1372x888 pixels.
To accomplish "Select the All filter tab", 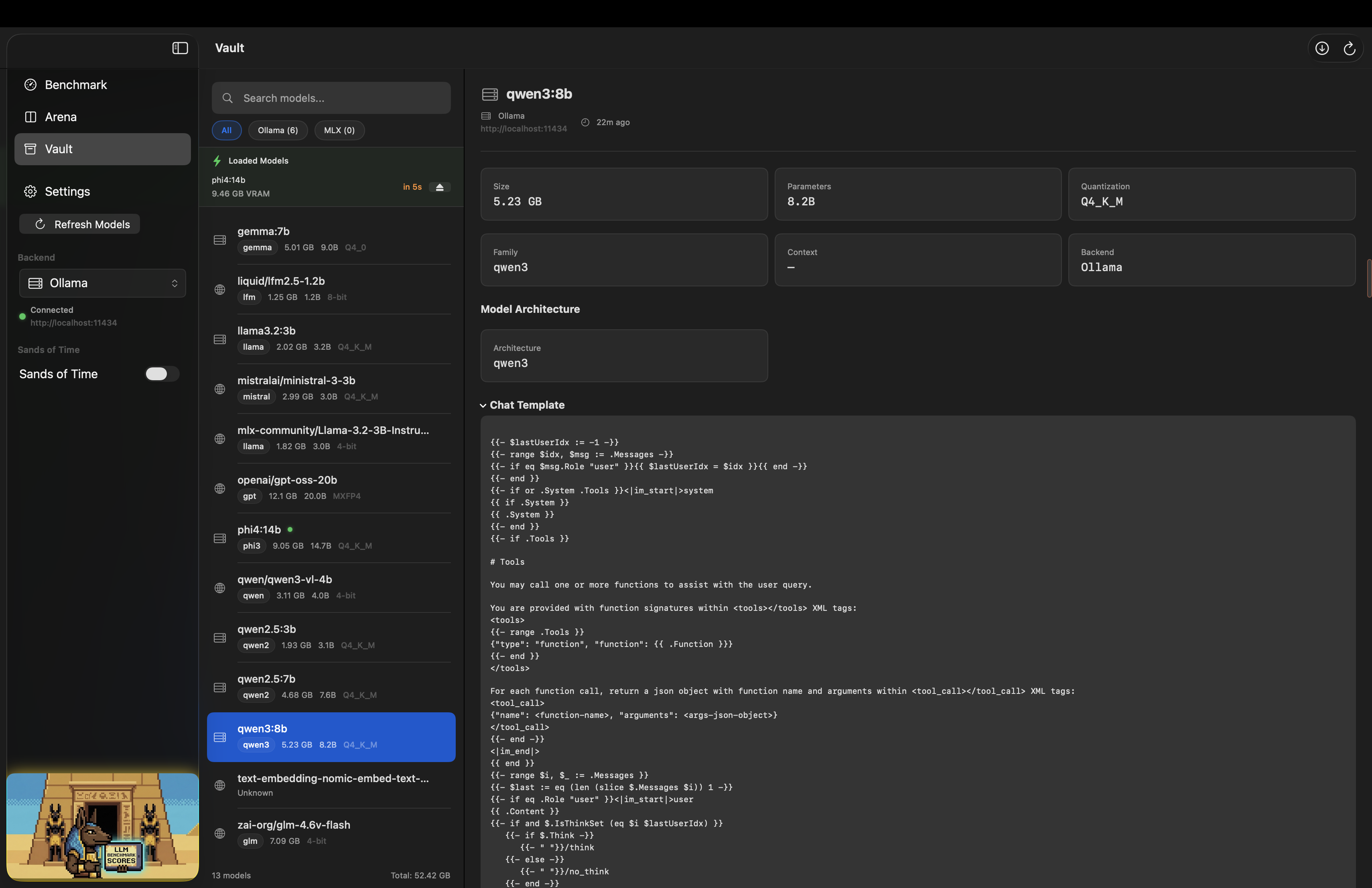I will click(x=227, y=130).
